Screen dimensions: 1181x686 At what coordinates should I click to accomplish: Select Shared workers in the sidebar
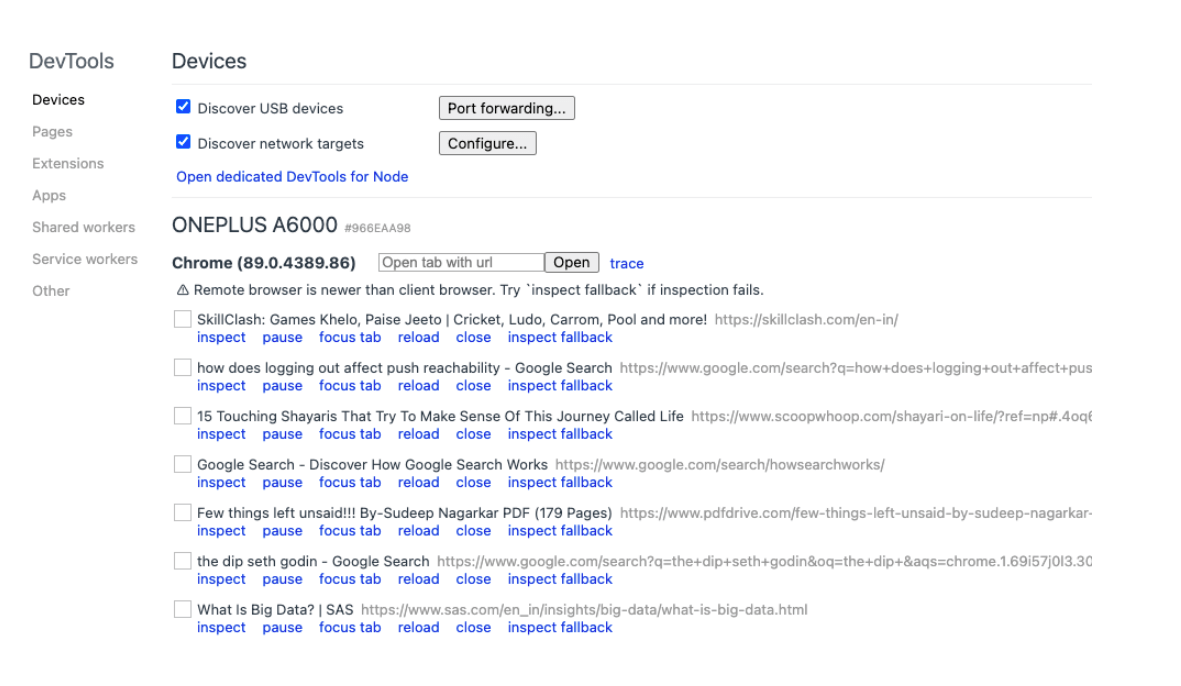[84, 227]
